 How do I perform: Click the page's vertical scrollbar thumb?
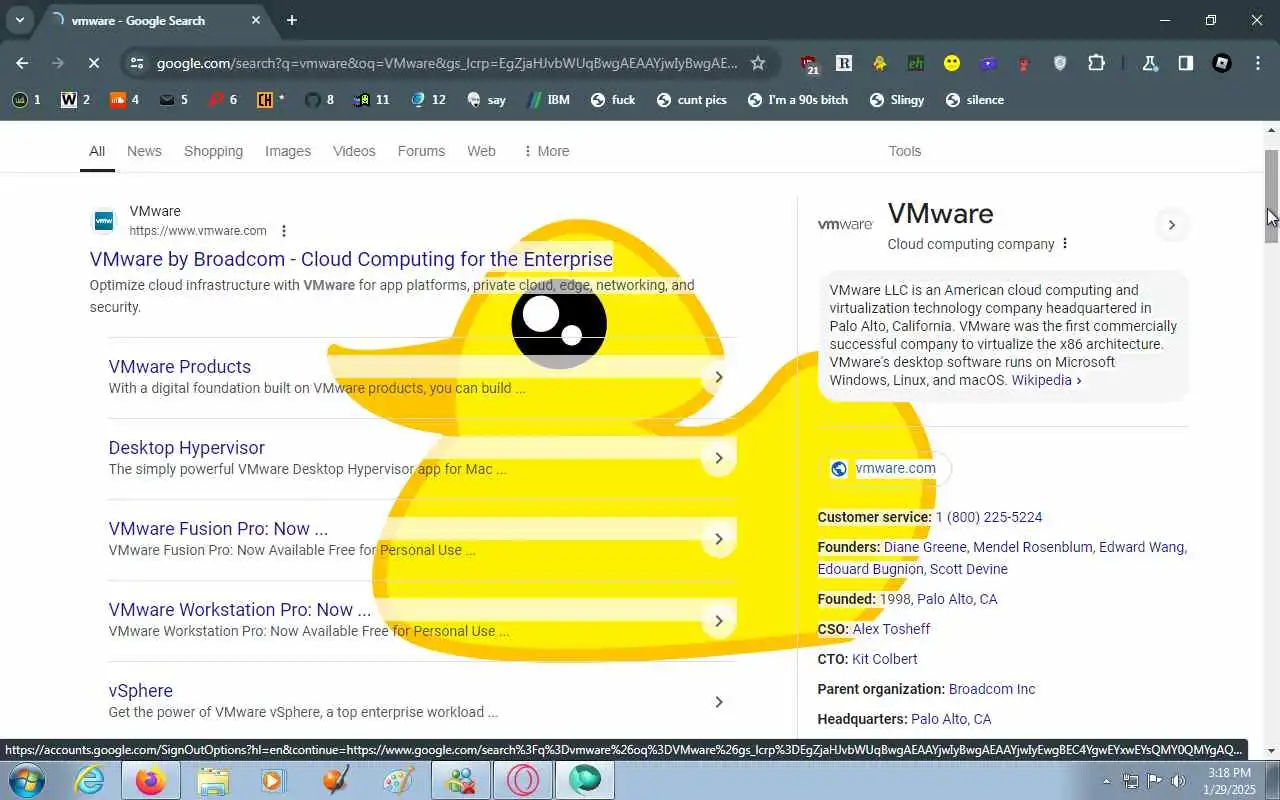point(1272,195)
